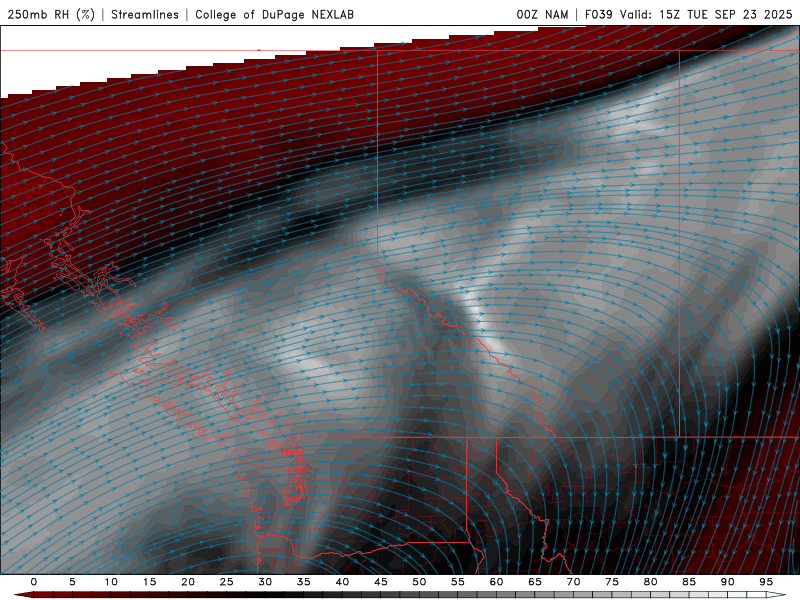Select the 70 label on the colorbar
Image resolution: width=800 pixels, height=600 pixels.
pos(573,582)
